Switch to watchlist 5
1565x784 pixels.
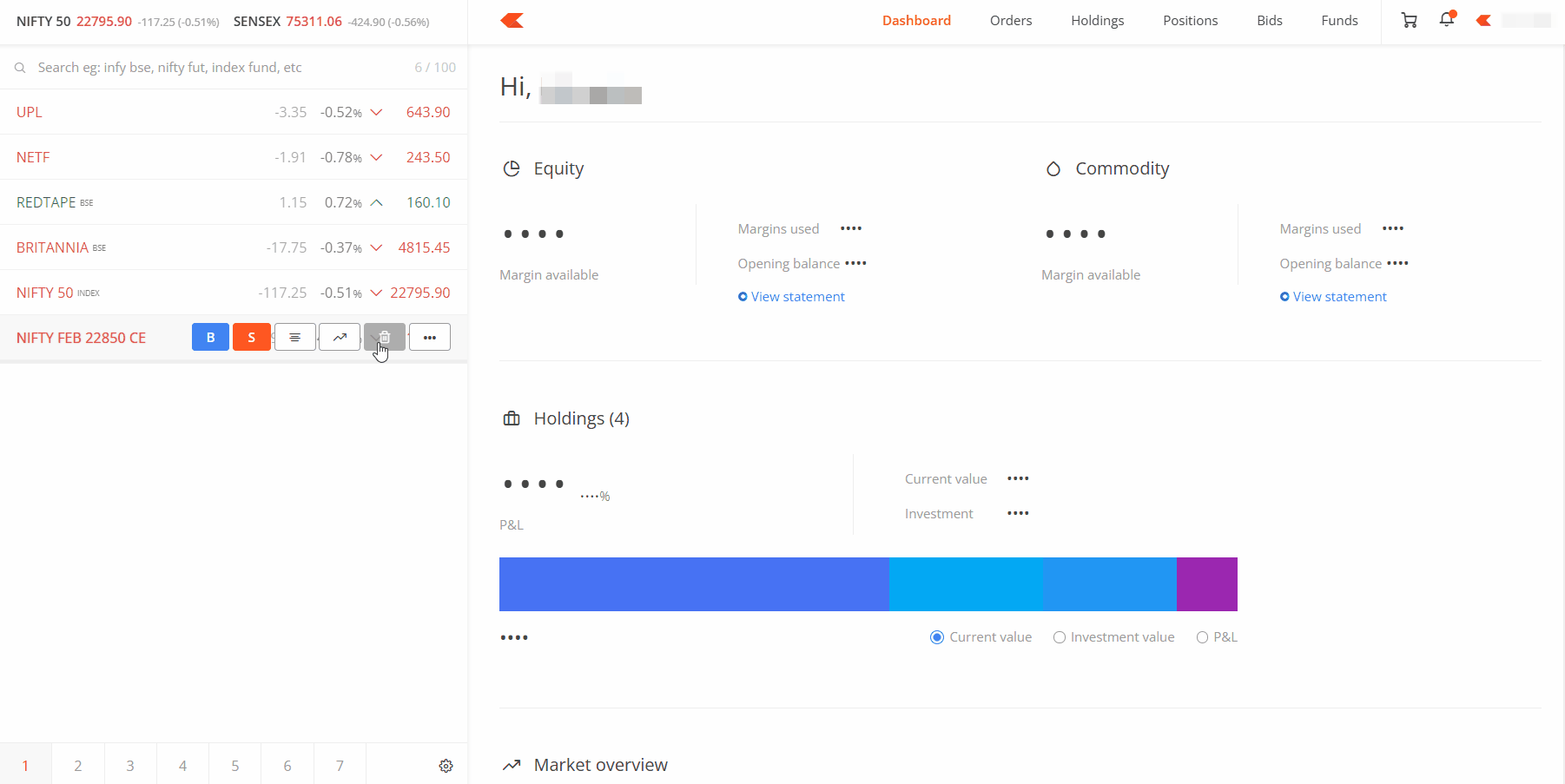click(x=235, y=764)
